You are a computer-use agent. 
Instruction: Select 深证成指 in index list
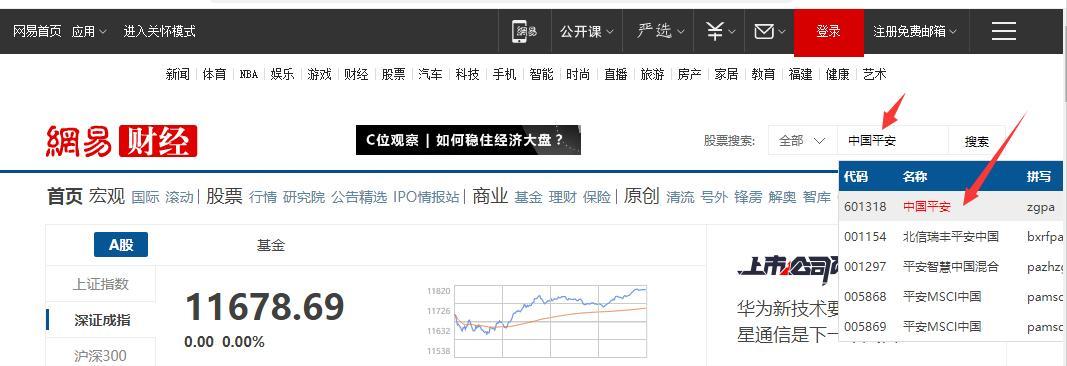(x=101, y=320)
